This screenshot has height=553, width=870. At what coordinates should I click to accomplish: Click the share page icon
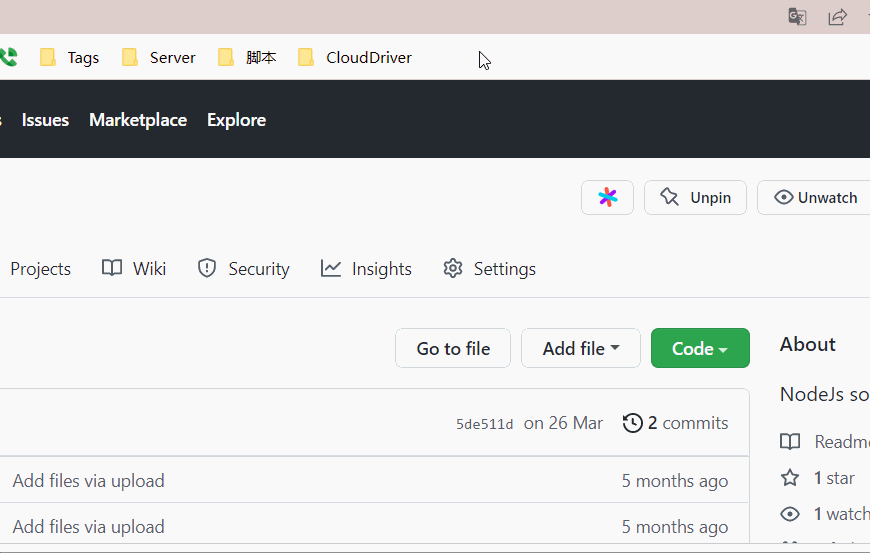point(837,17)
